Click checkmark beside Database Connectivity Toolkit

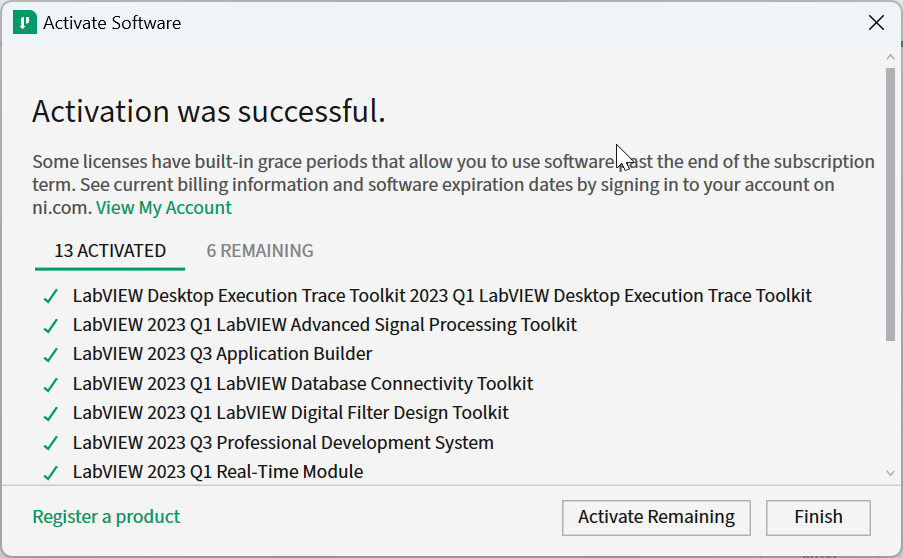[51, 385]
